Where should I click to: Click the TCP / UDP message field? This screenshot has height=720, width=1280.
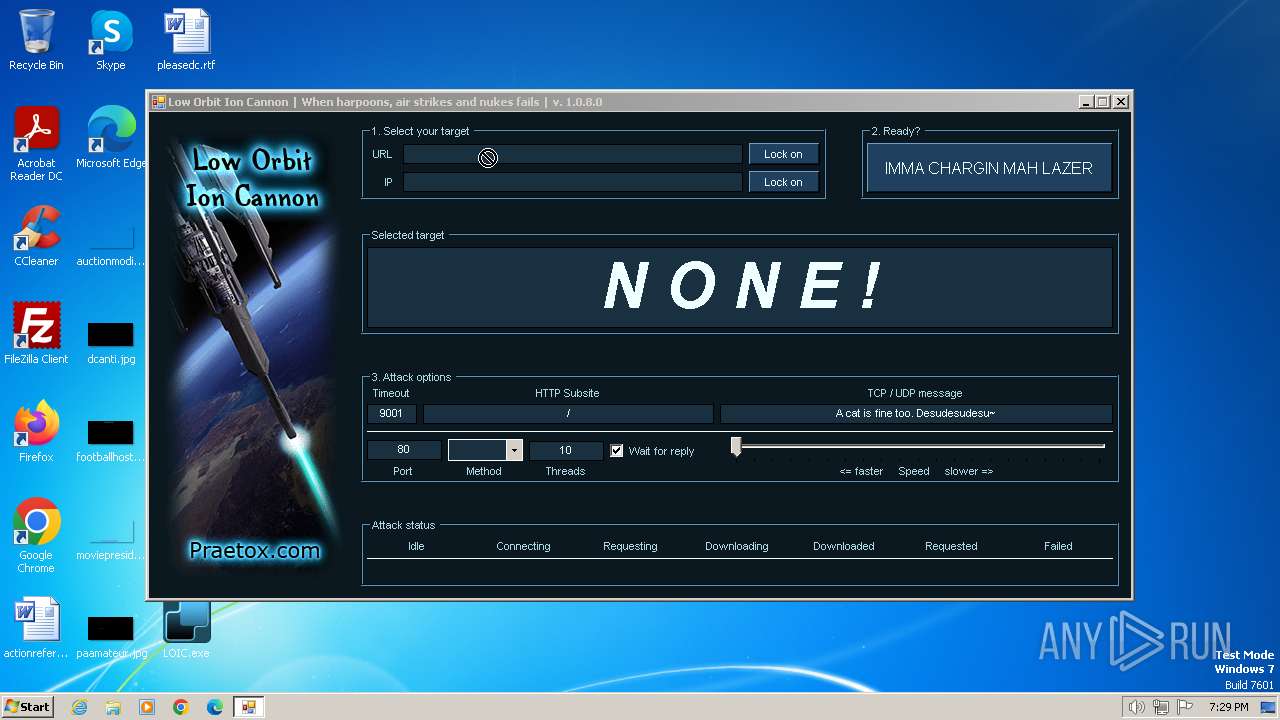coord(916,413)
